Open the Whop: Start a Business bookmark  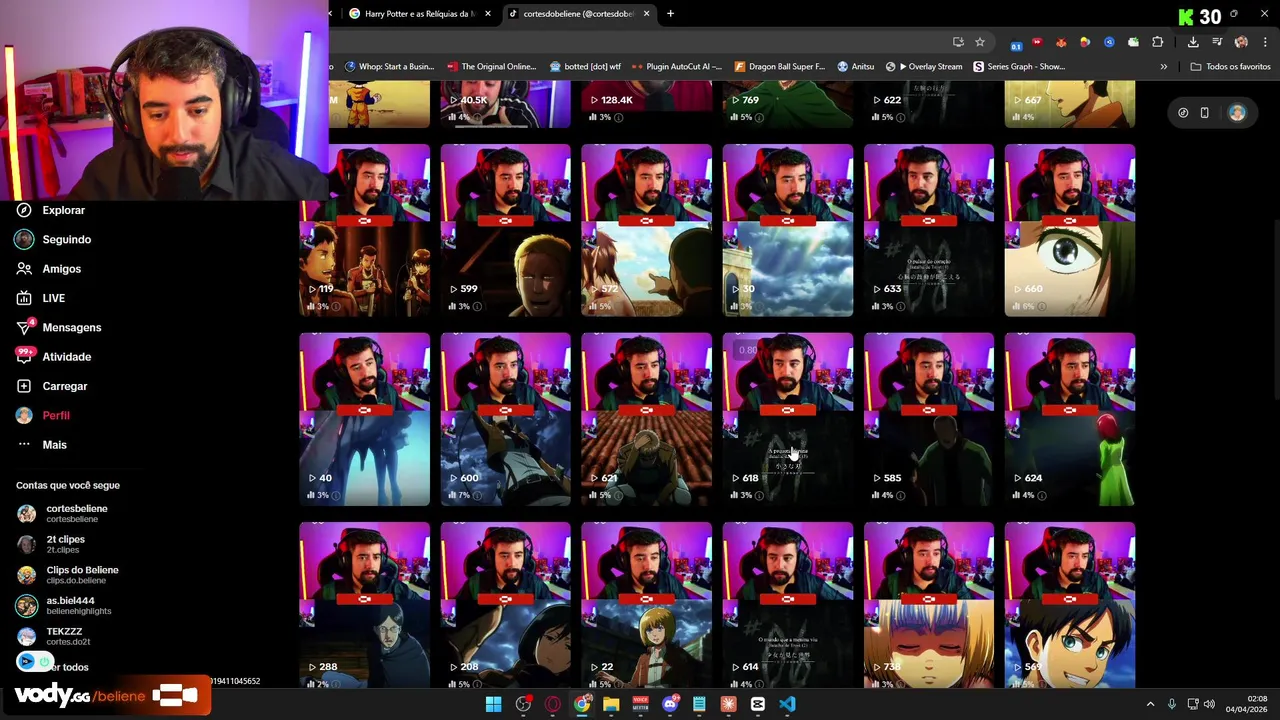coord(389,67)
